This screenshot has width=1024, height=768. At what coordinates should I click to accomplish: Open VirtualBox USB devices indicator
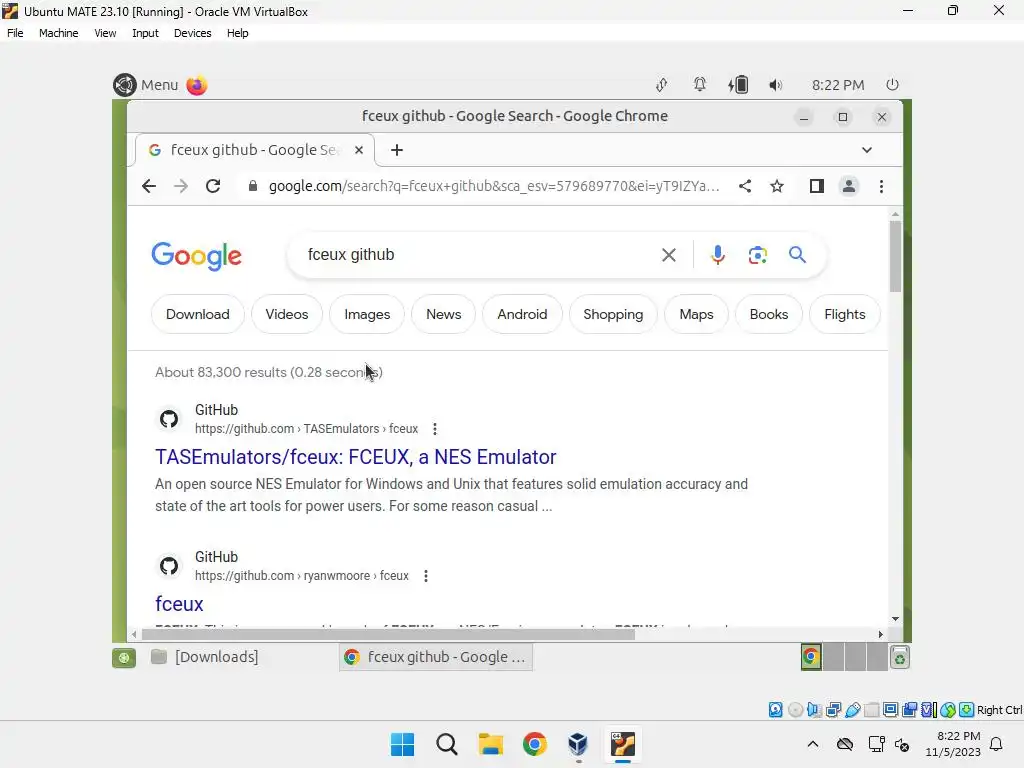tap(852, 710)
